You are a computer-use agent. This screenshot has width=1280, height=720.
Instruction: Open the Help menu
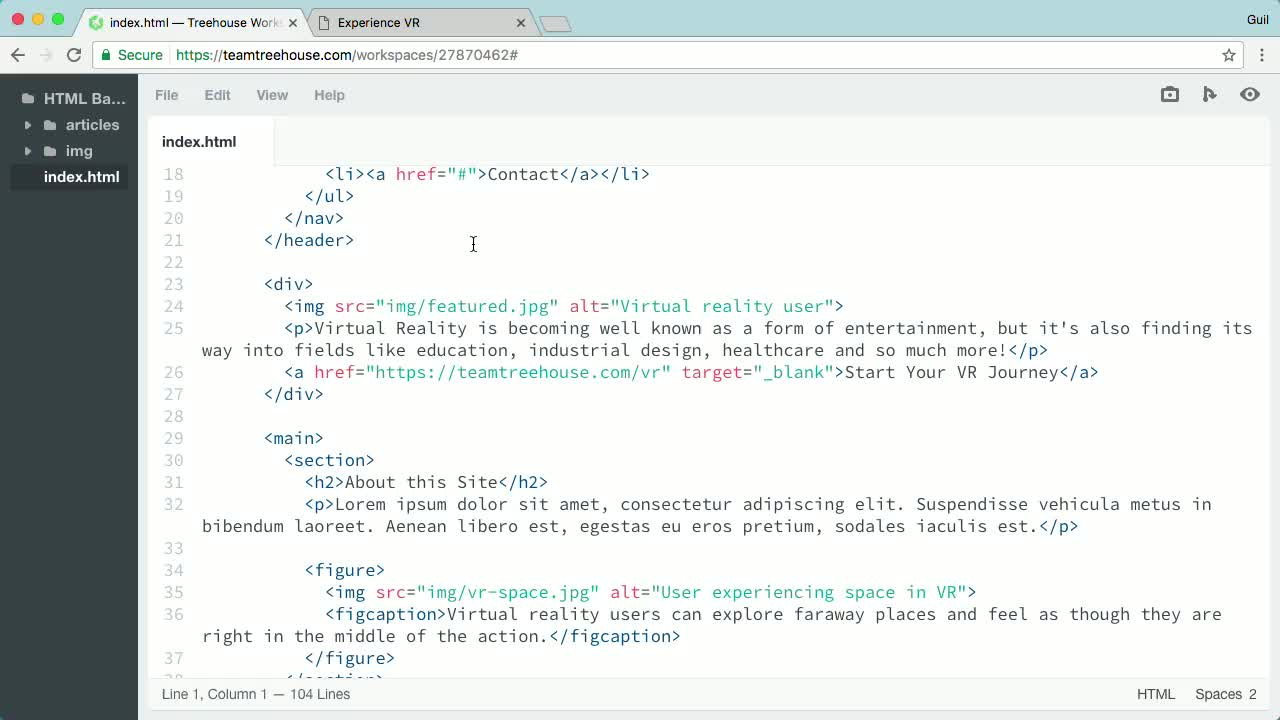click(329, 95)
